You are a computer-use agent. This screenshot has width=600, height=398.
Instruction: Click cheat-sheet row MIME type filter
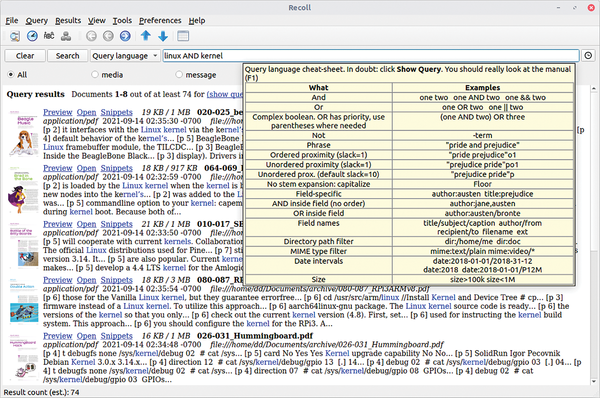318,251
